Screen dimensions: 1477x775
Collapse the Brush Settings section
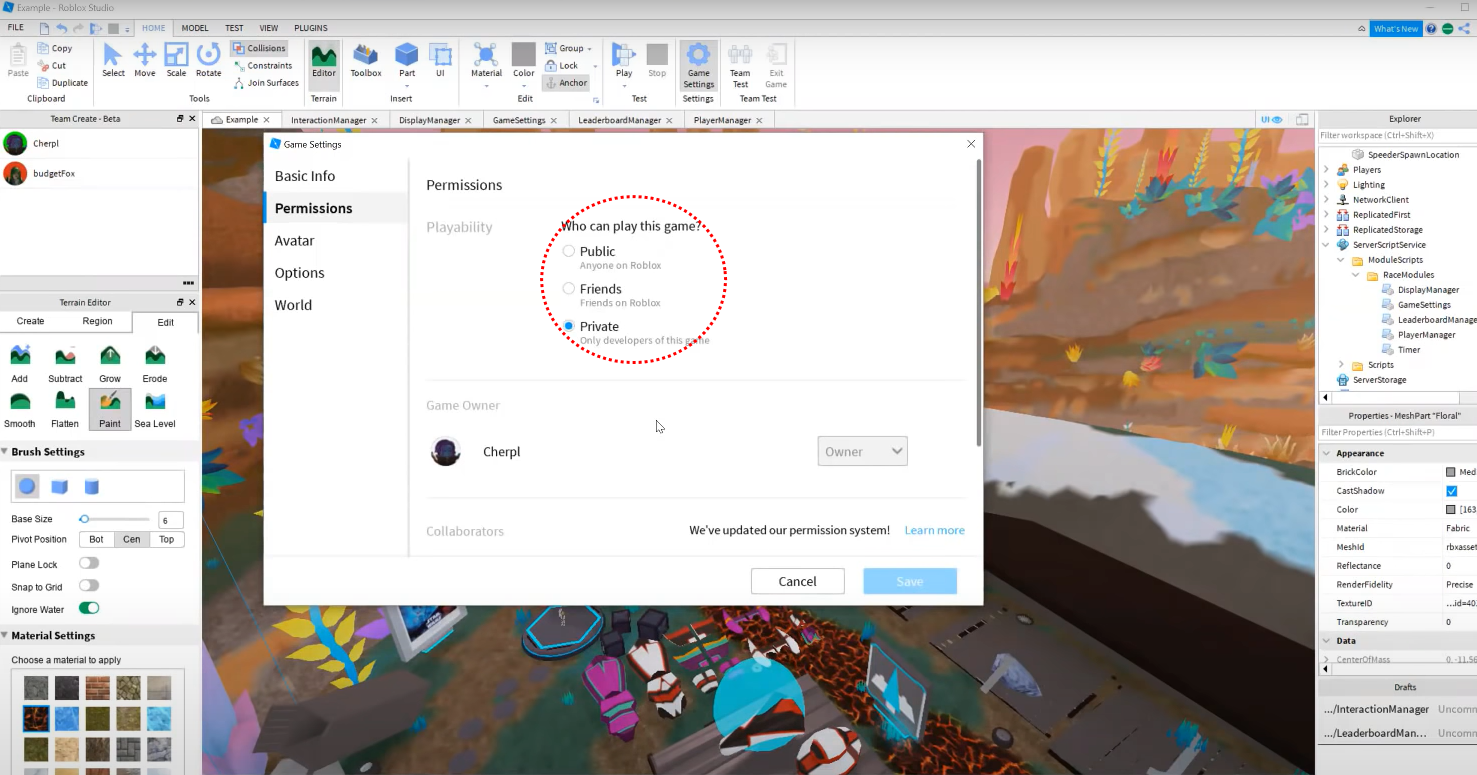(x=5, y=452)
